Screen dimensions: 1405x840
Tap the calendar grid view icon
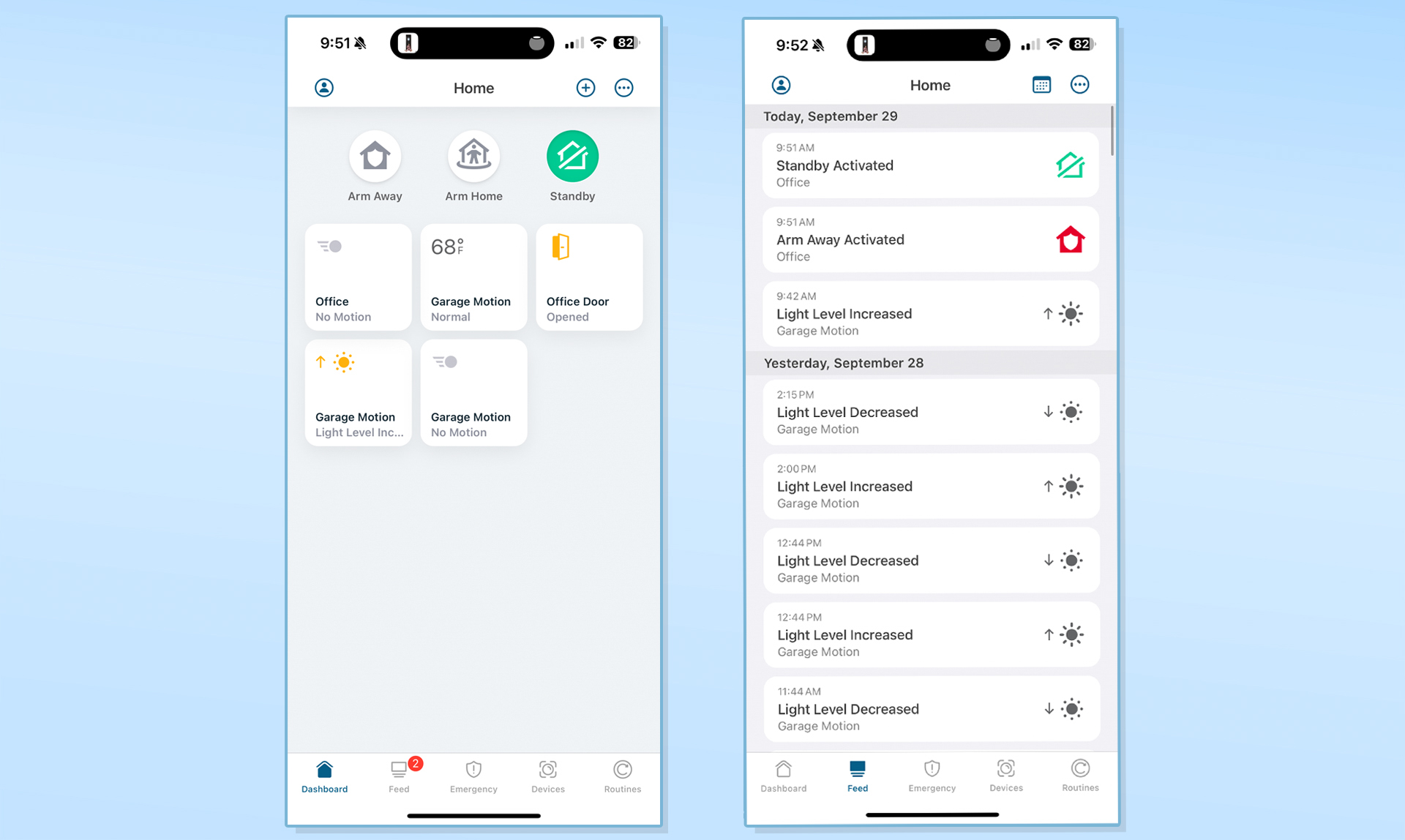[1041, 84]
